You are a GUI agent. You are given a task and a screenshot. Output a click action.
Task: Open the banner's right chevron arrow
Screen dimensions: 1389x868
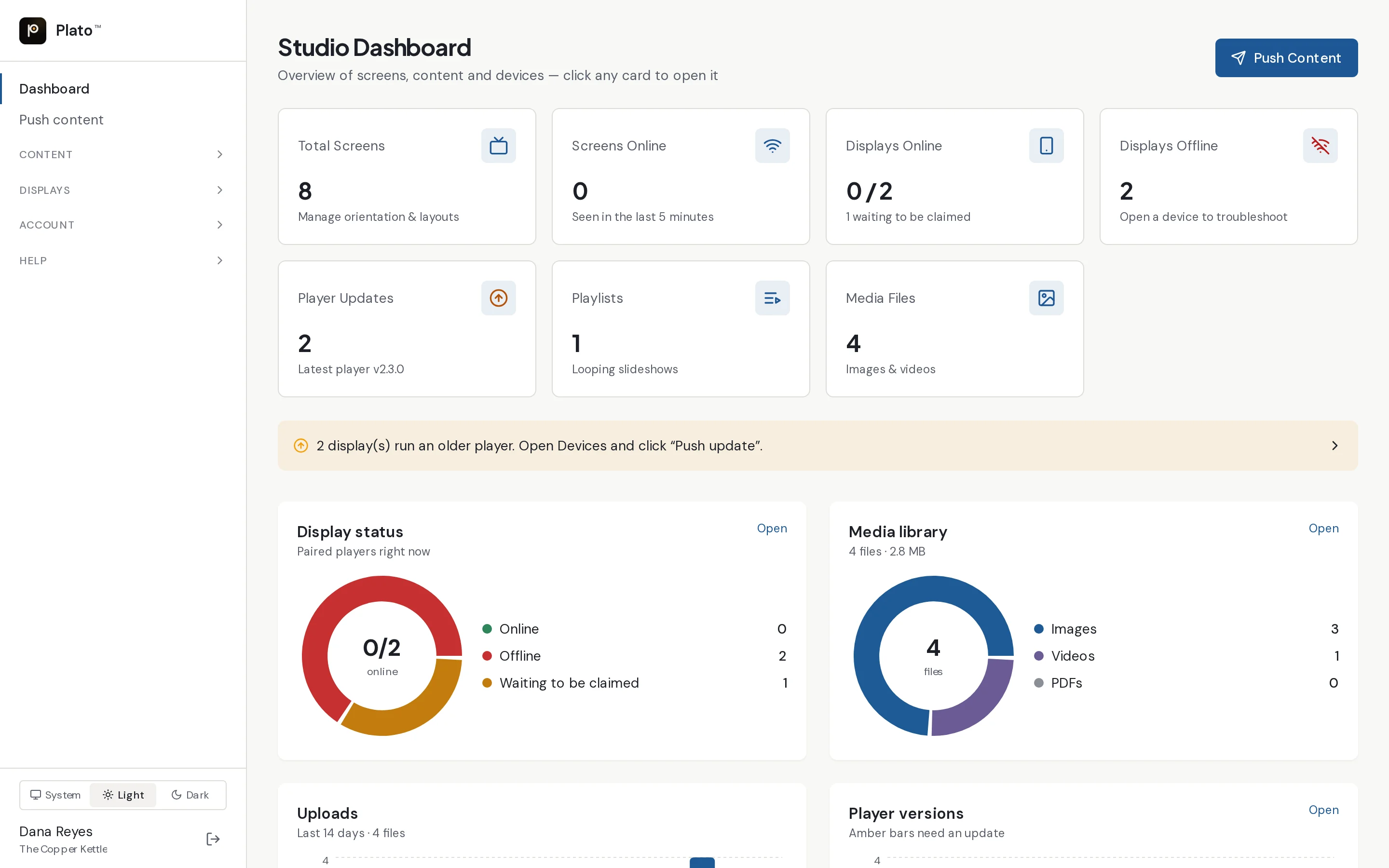point(1335,446)
